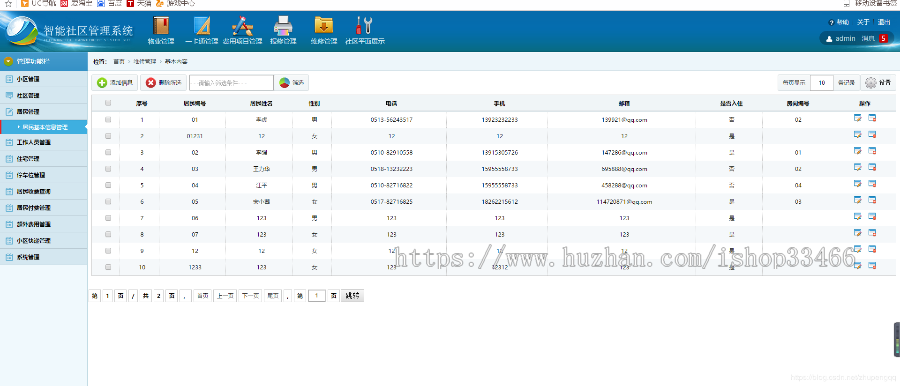
Task: Expand 系统管理 at the sidebar bottom
Action: coord(44,257)
